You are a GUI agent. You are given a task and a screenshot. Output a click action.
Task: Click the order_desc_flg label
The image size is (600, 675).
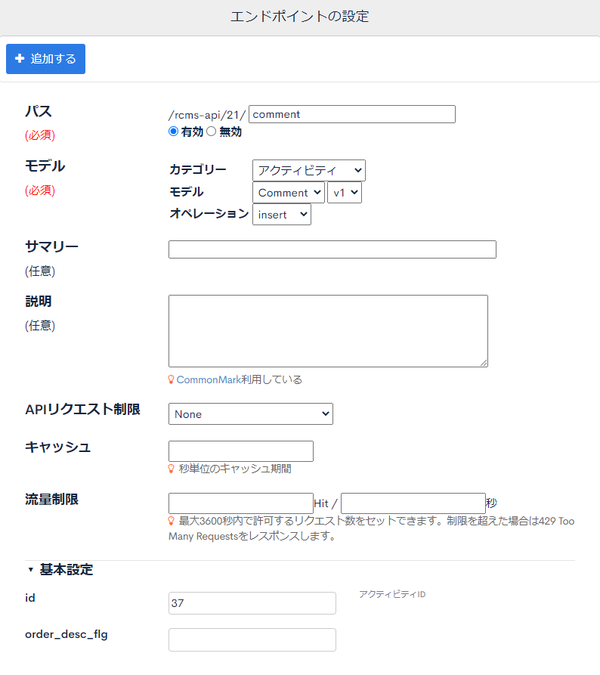tap(66, 635)
